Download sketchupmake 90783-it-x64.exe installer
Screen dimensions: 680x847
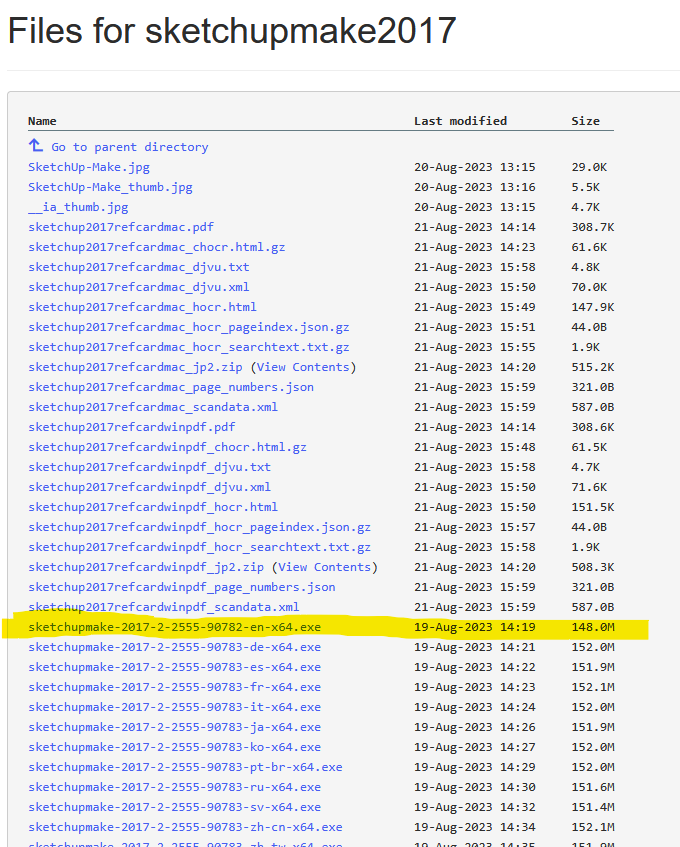point(174,707)
